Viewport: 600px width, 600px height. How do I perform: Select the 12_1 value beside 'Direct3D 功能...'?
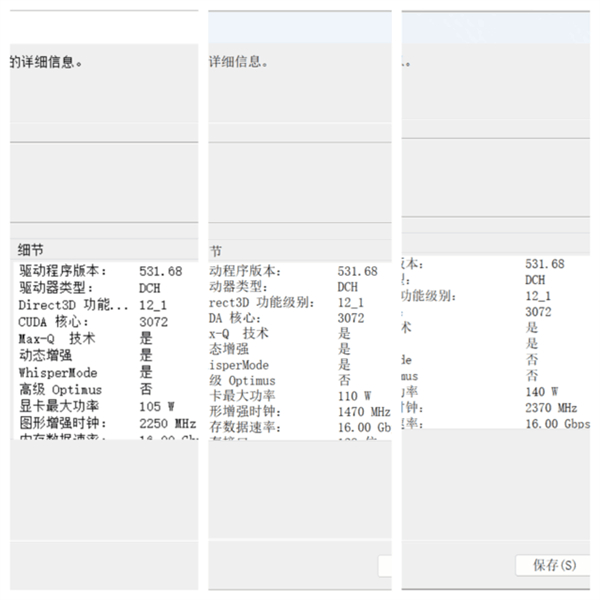tap(153, 305)
